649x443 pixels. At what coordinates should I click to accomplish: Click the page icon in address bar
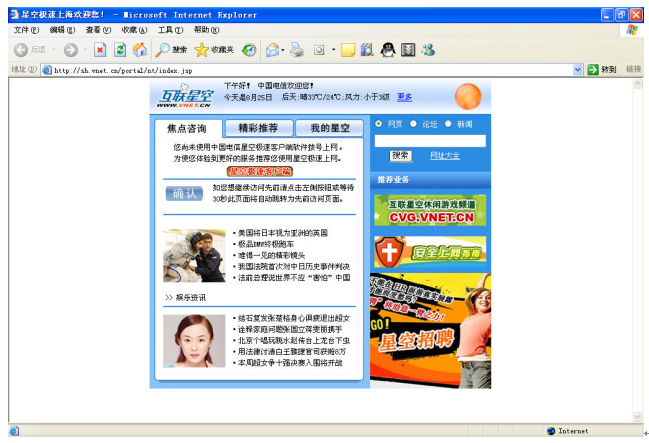[47, 70]
